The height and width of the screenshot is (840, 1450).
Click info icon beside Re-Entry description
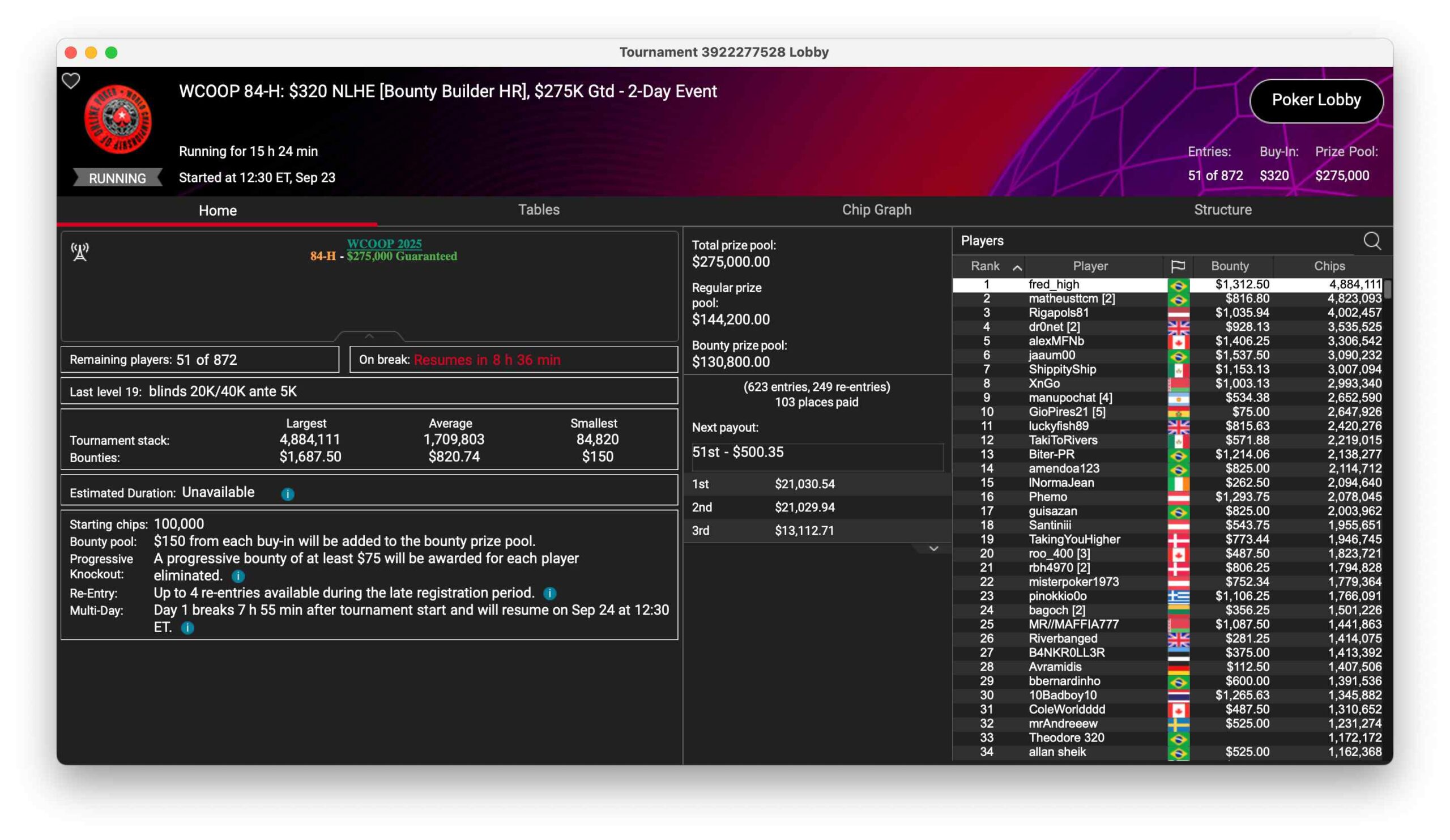(x=549, y=593)
